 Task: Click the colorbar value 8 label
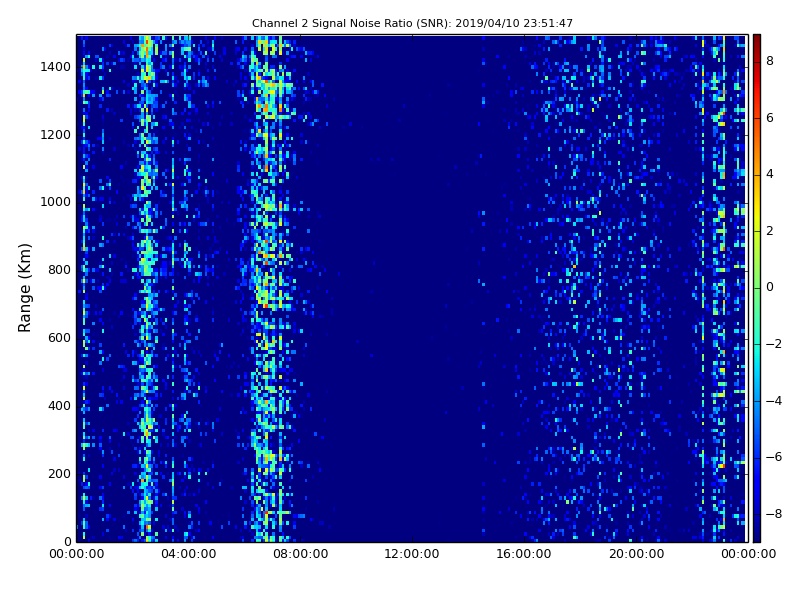pos(770,61)
